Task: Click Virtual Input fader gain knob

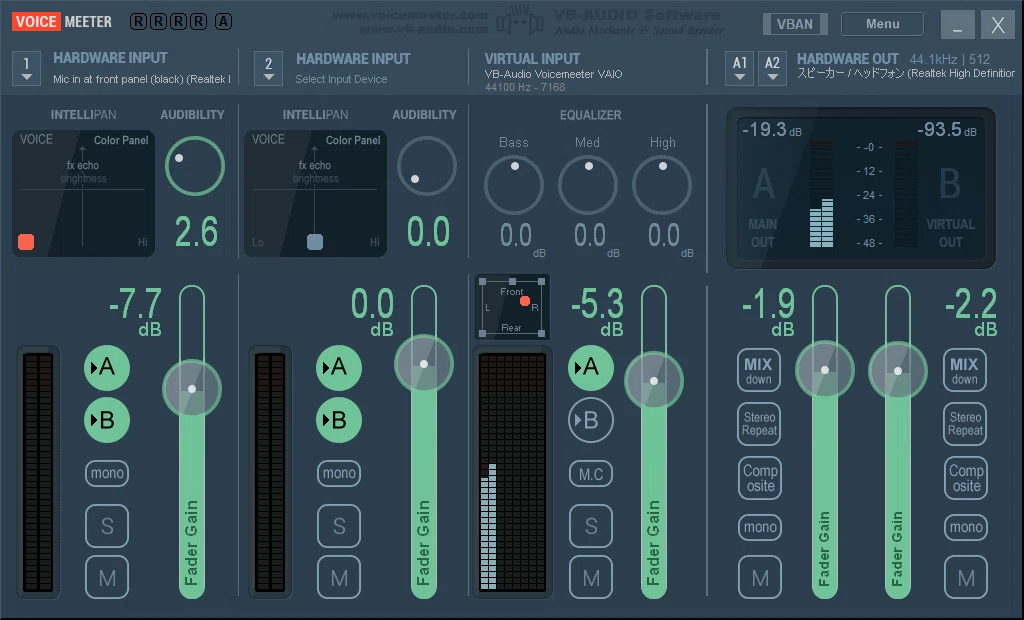Action: pyautogui.click(x=654, y=381)
